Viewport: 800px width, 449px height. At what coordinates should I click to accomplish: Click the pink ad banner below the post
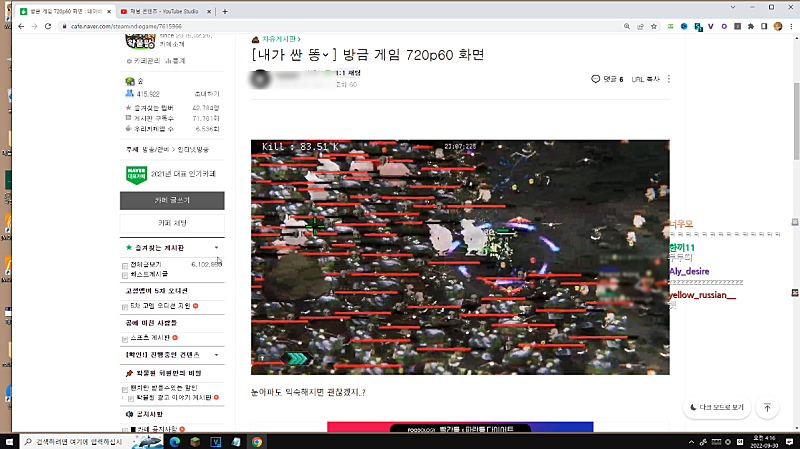[460, 428]
